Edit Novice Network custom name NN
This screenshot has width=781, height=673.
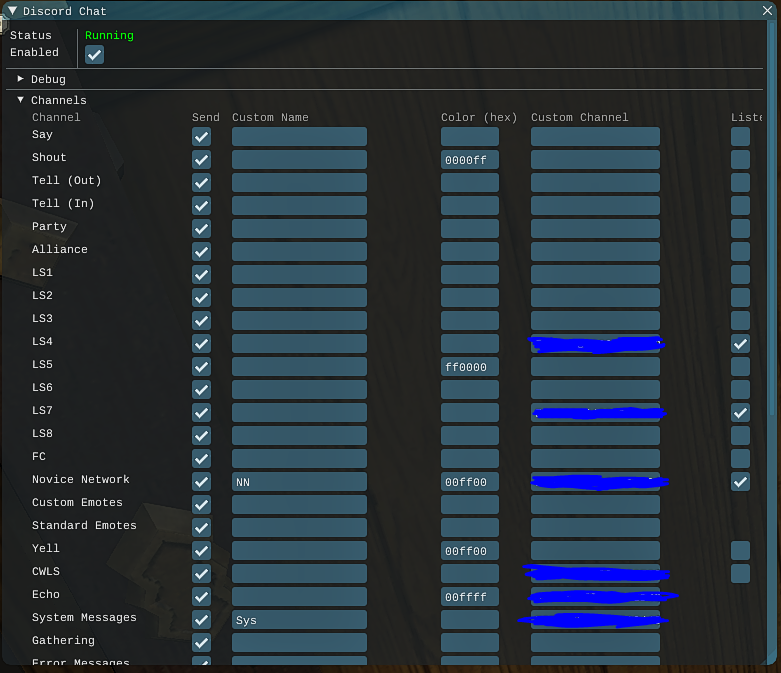299,482
